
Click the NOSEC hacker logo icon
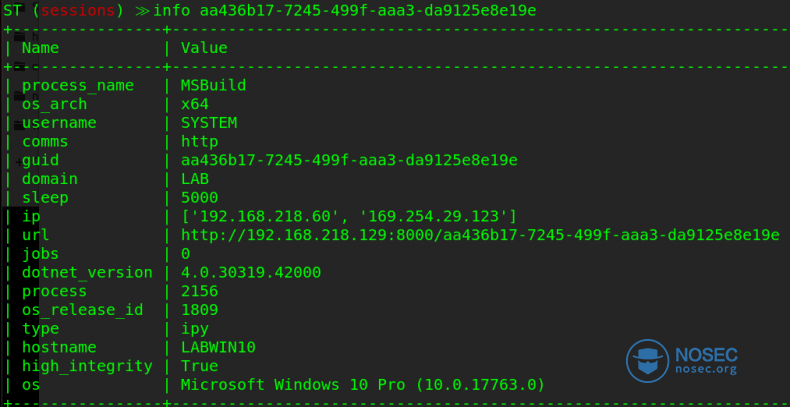647,360
